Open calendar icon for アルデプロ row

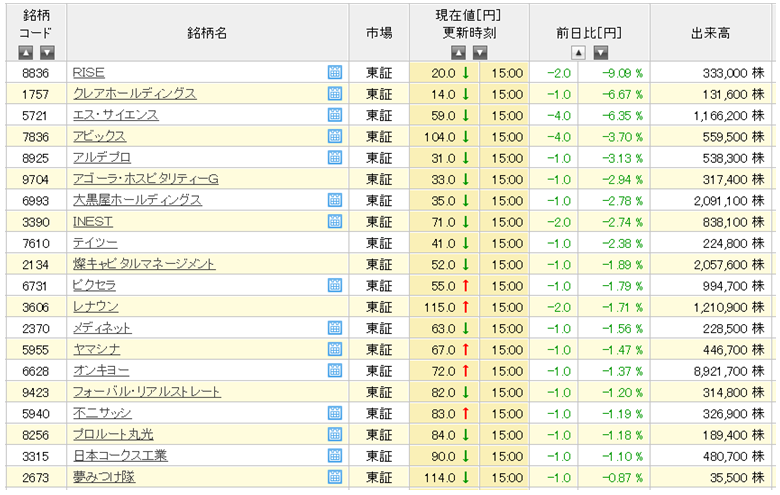(335, 157)
